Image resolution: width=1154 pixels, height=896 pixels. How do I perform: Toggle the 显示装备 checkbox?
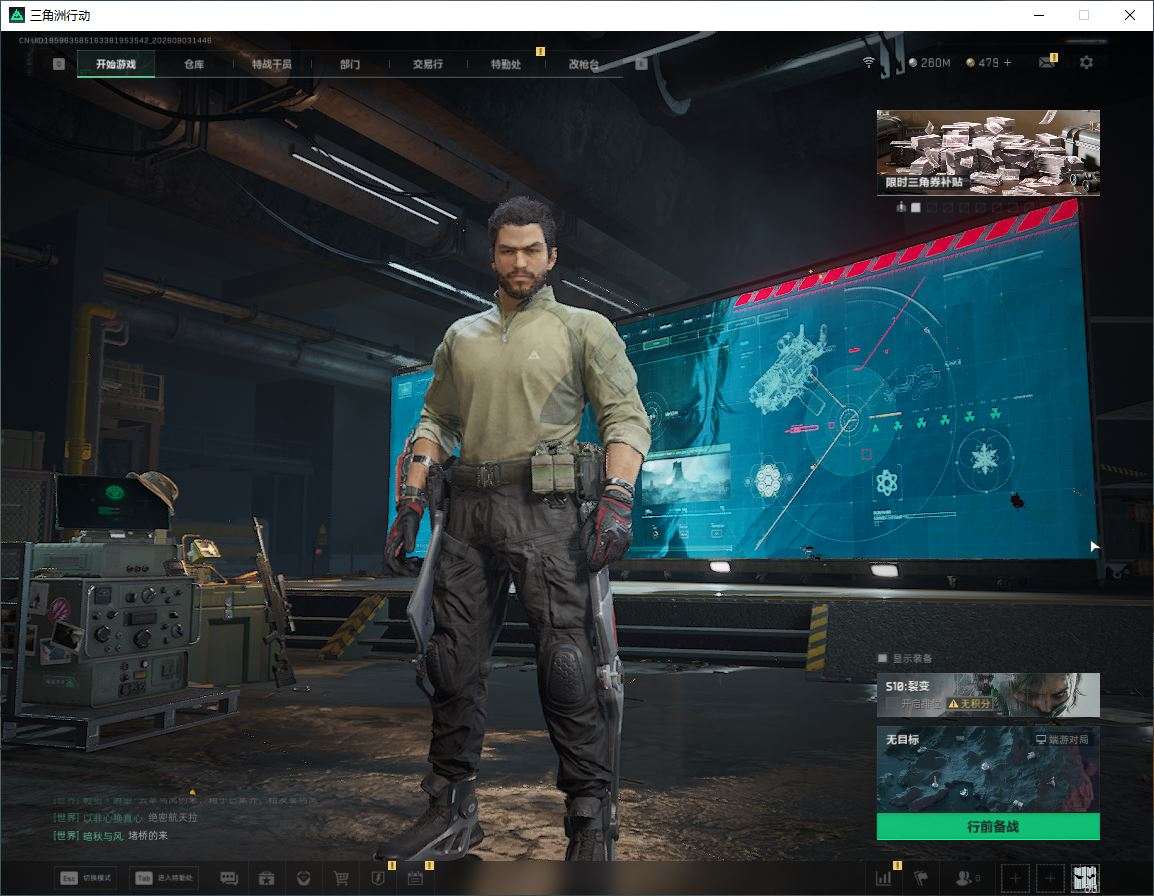[882, 658]
